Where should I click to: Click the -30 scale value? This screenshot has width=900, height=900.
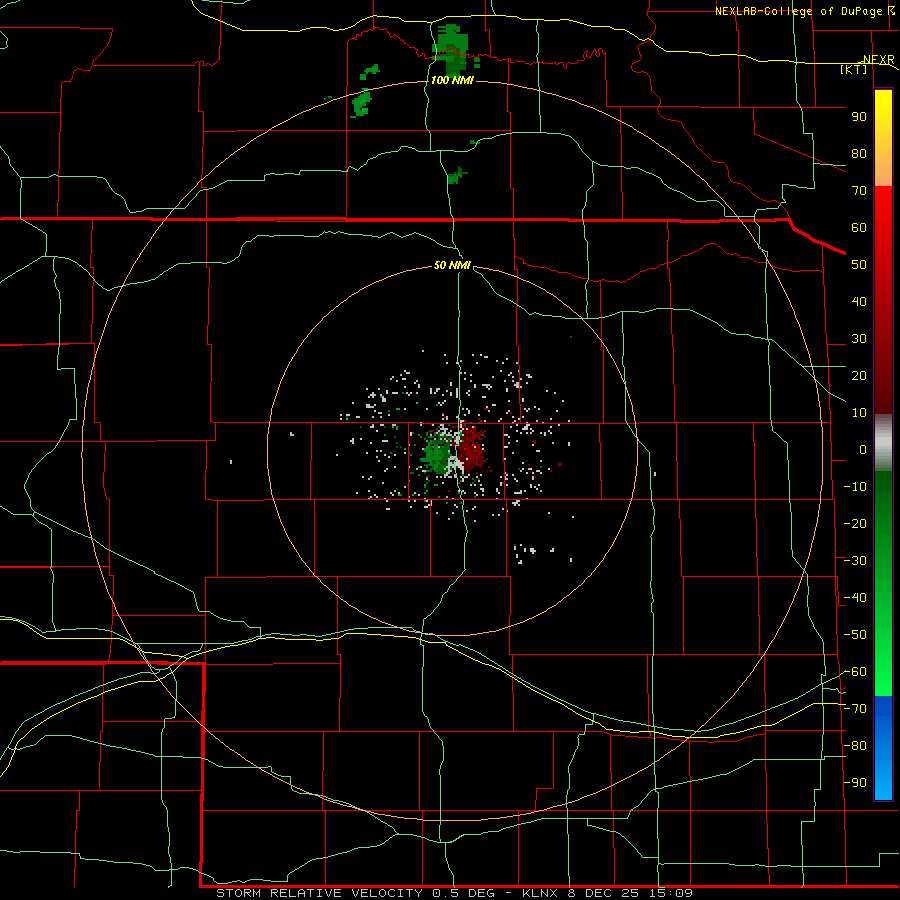point(855,561)
